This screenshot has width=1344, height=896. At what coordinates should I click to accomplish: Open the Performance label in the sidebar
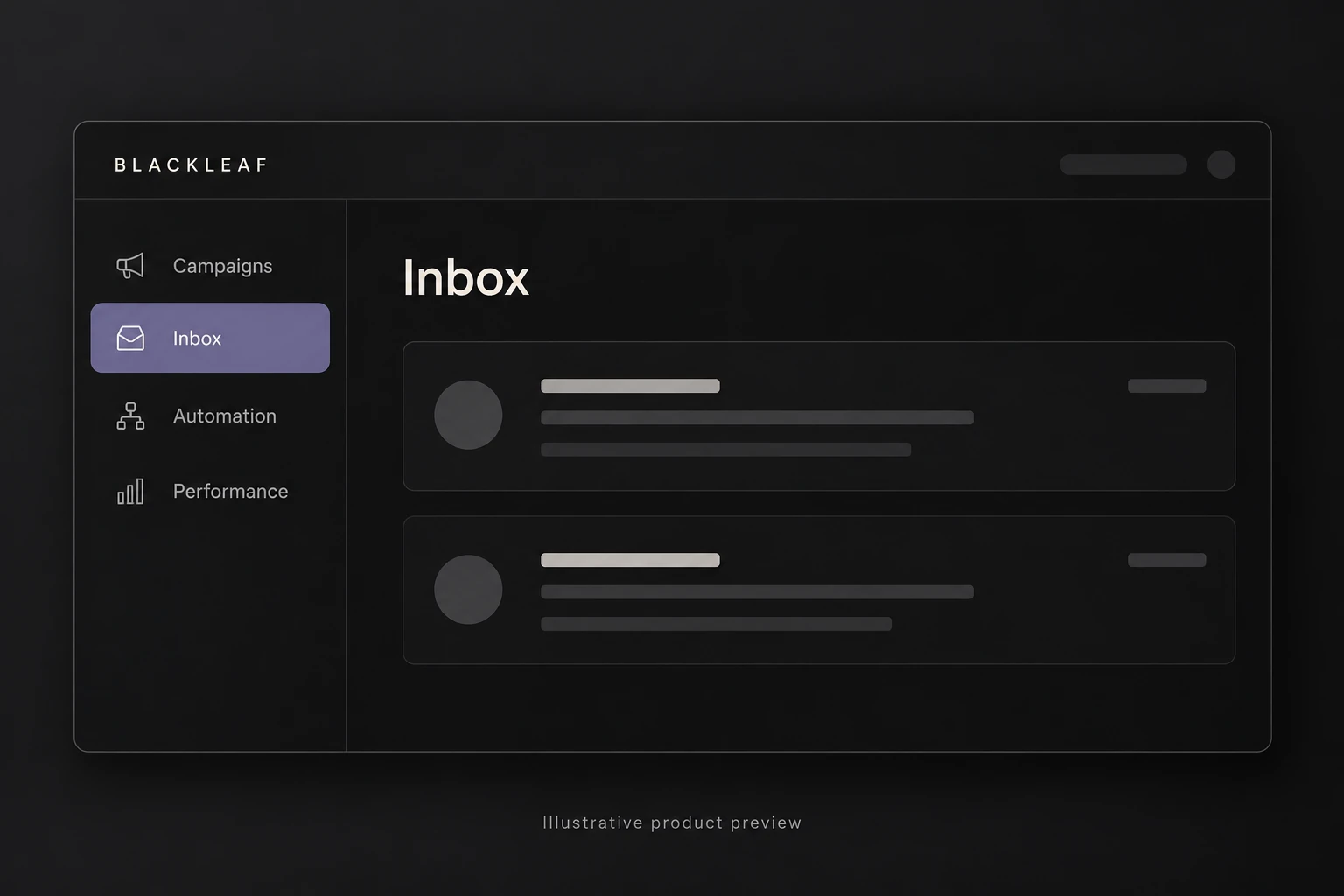pyautogui.click(x=230, y=492)
